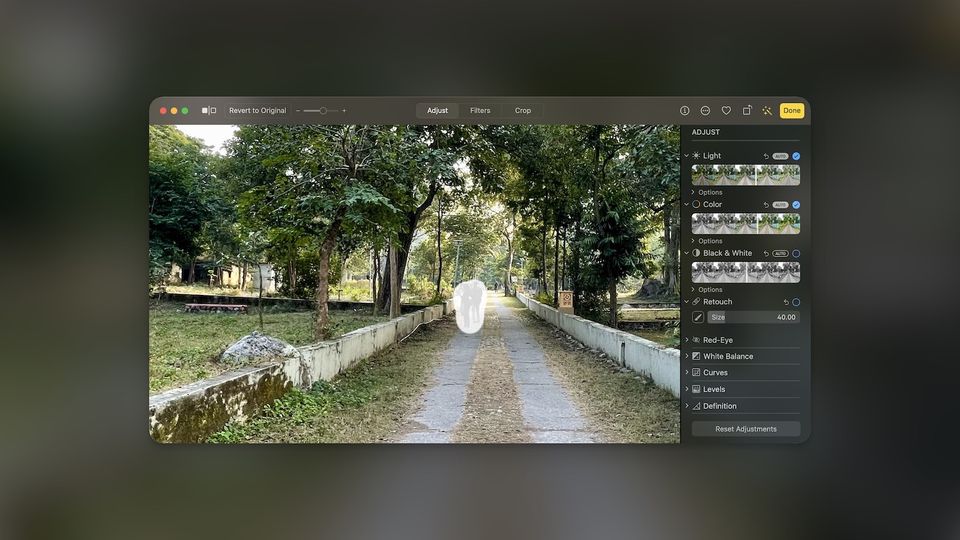Enable the Black & White adjustment circle
This screenshot has width=960, height=540.
[x=796, y=253]
